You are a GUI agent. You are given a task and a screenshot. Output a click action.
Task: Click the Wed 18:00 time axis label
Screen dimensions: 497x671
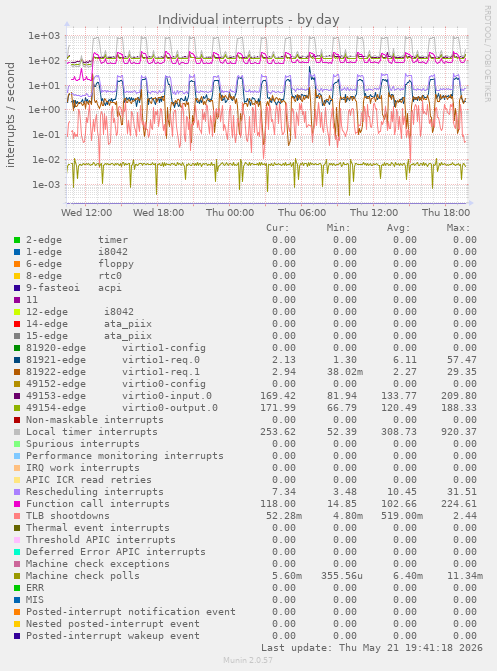point(158,213)
